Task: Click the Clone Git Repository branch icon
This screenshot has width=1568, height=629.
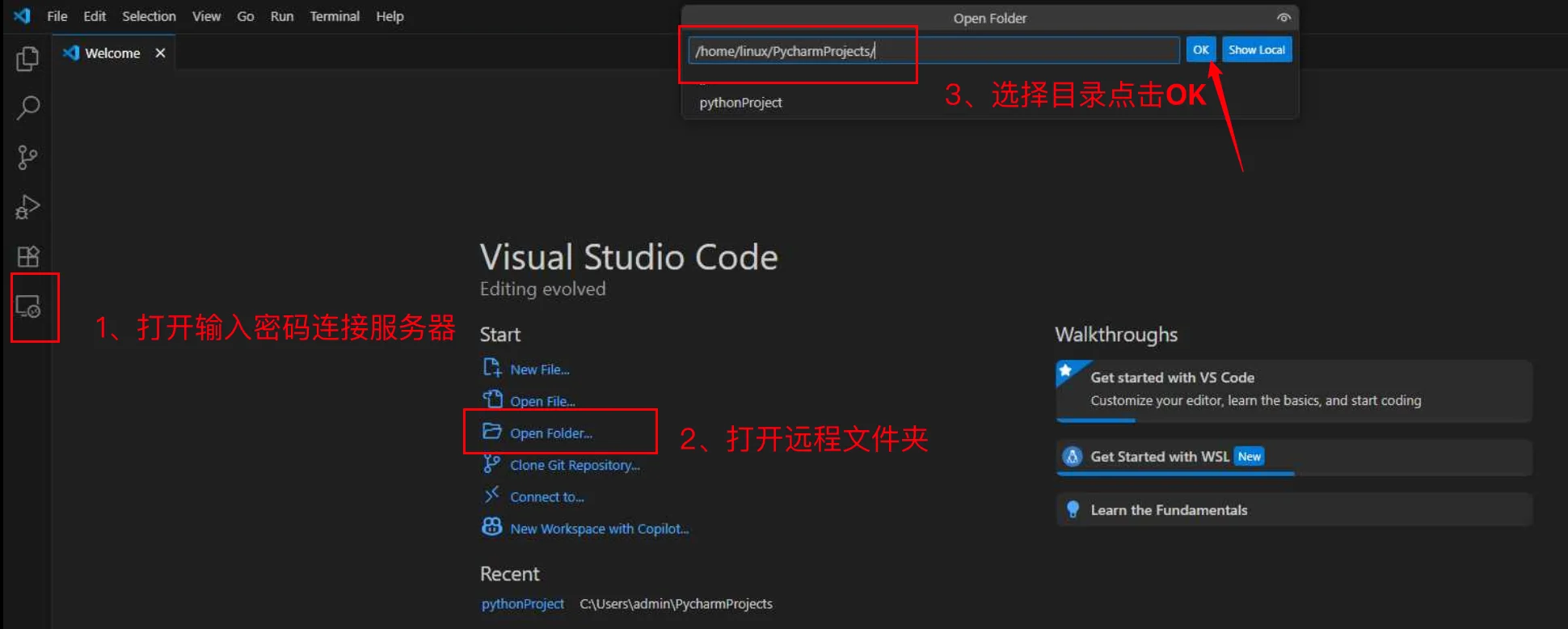Action: 491,463
